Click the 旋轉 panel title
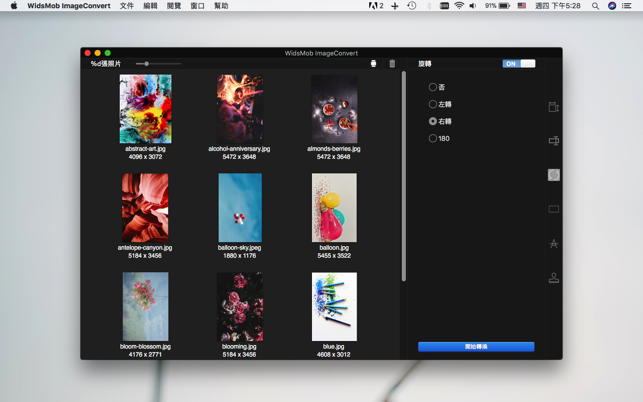Screen dimensions: 643x402 tap(425, 64)
